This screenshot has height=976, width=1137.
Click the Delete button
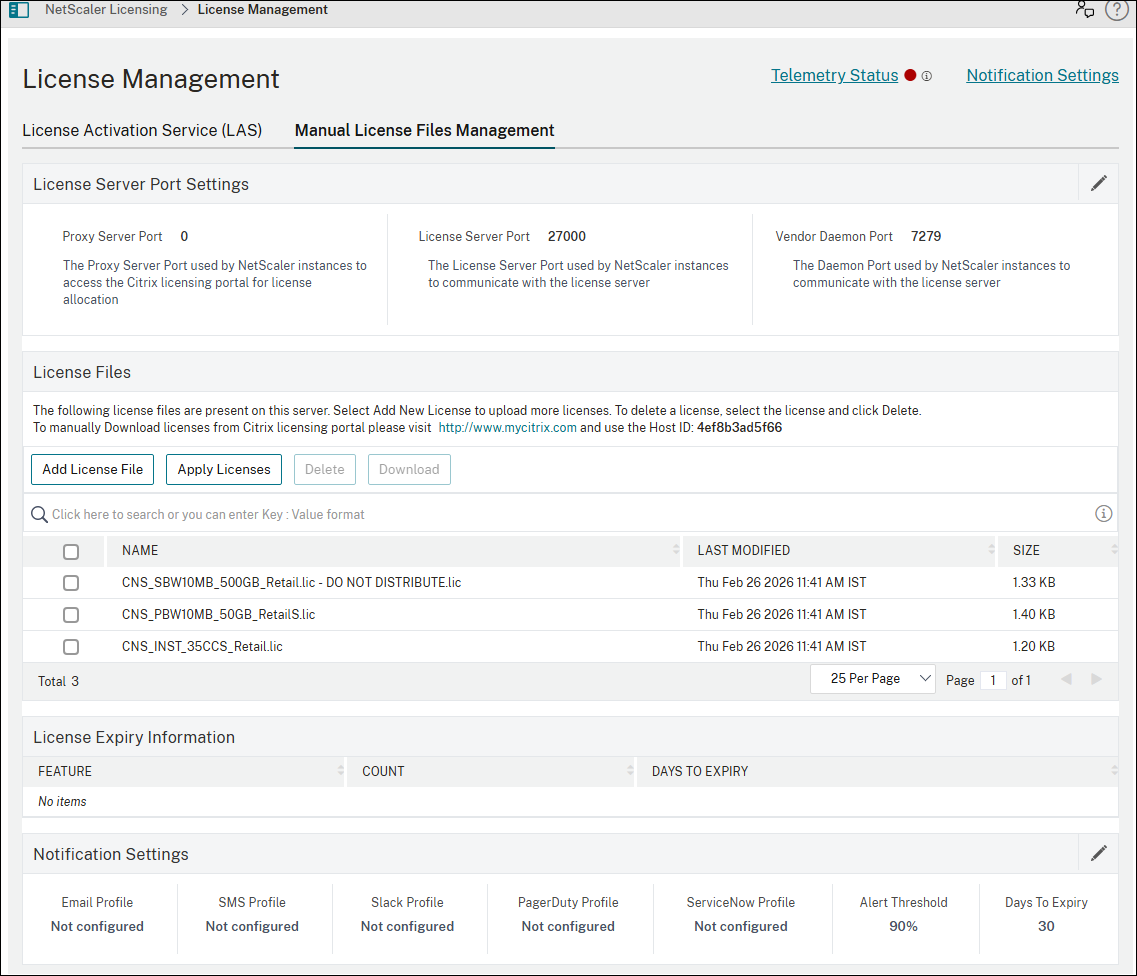click(x=324, y=469)
